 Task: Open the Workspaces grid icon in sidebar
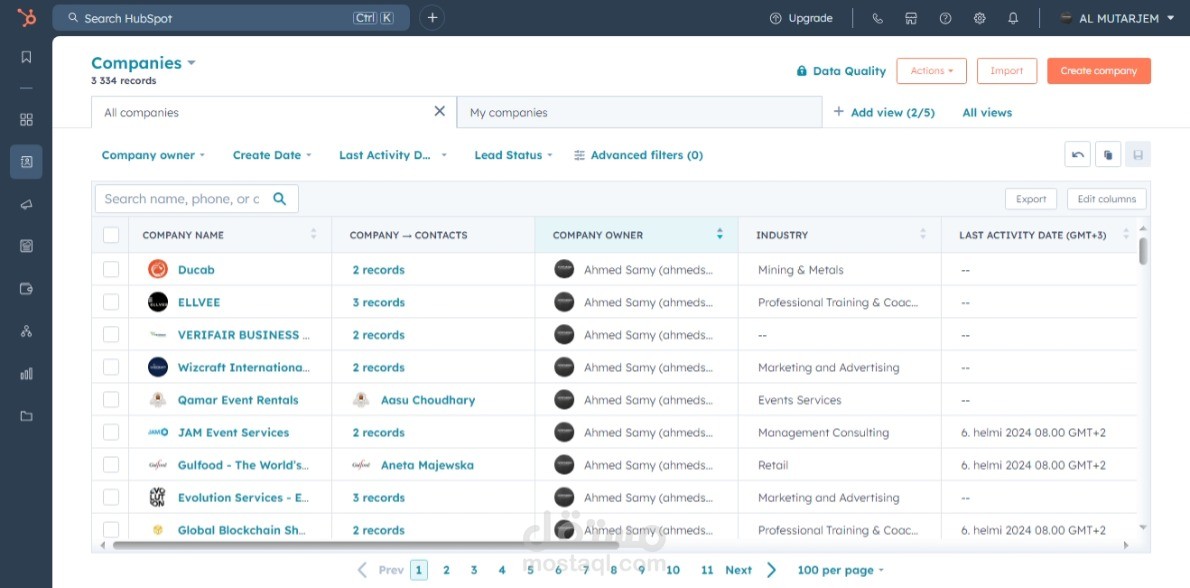point(27,120)
